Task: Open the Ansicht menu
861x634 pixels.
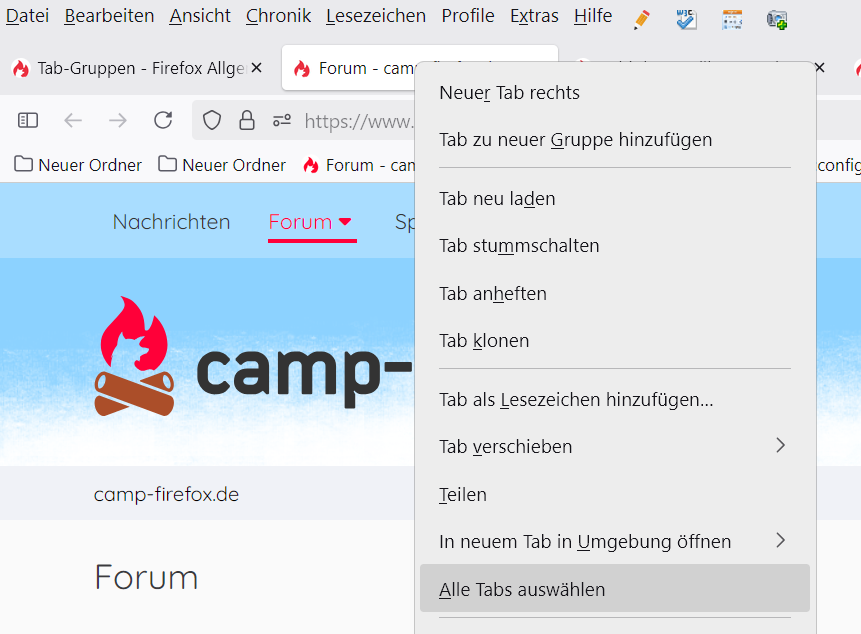Action: pyautogui.click(x=200, y=16)
